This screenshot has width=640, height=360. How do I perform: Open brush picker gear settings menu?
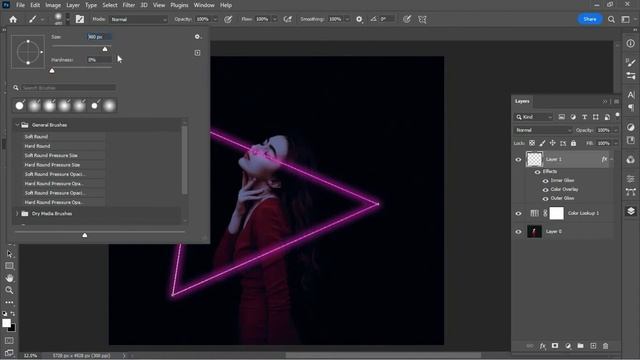pyautogui.click(x=198, y=37)
